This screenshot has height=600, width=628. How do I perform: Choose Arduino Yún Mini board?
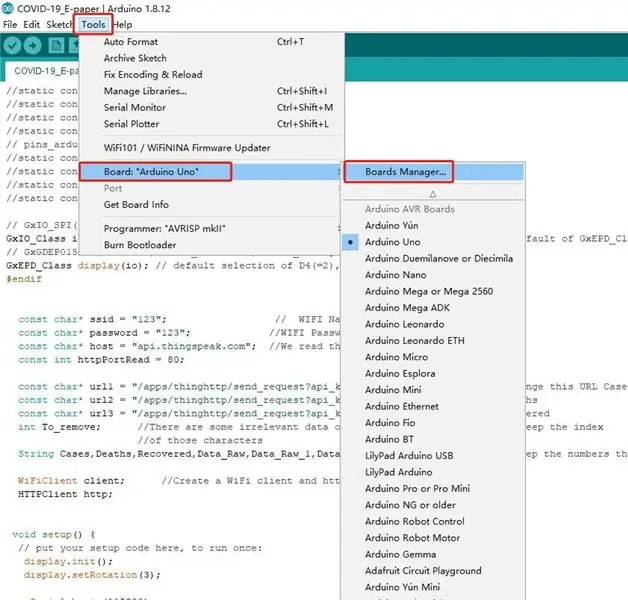pos(433,587)
